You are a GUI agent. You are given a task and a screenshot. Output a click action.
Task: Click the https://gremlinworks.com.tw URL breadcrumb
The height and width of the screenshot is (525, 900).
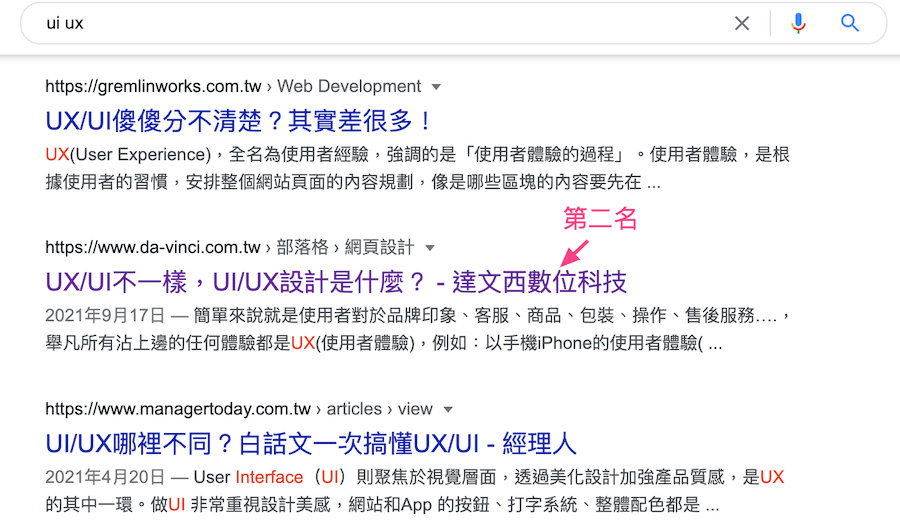pos(153,87)
